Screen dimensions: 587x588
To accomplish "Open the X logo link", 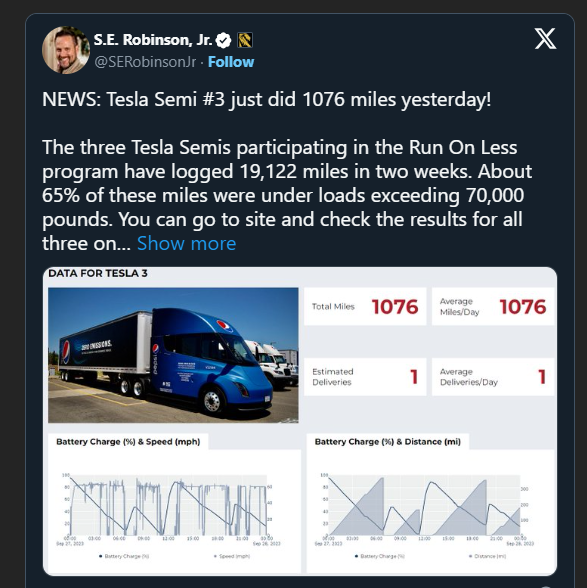I will tap(545, 39).
